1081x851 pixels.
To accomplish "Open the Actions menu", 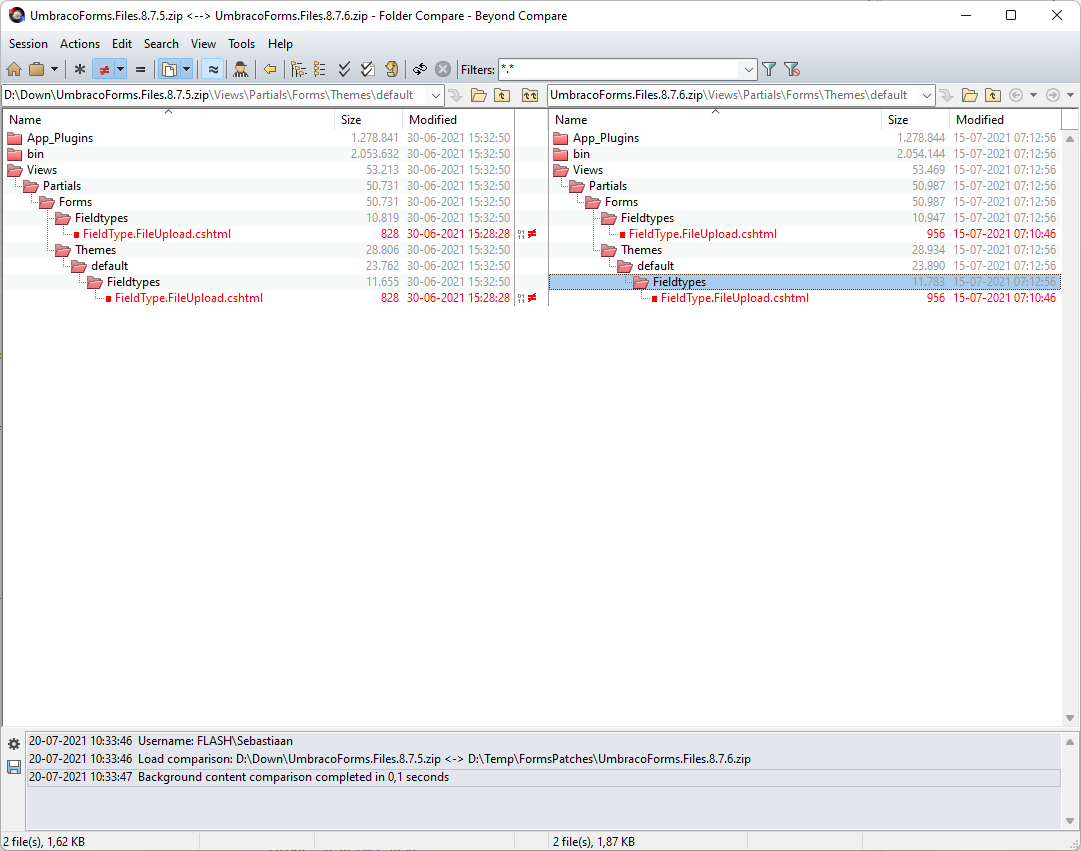I will pos(80,43).
